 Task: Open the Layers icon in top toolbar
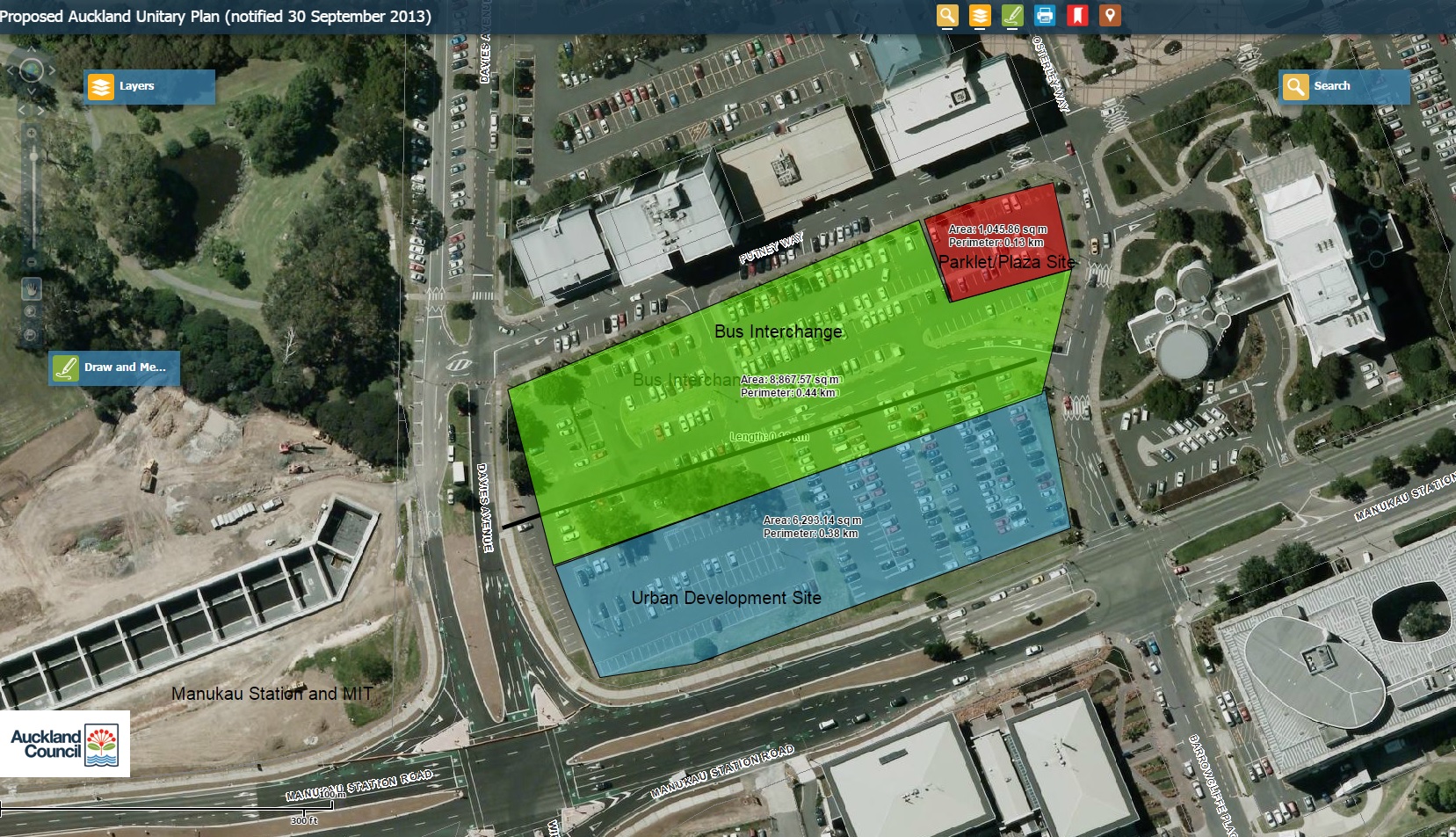980,15
